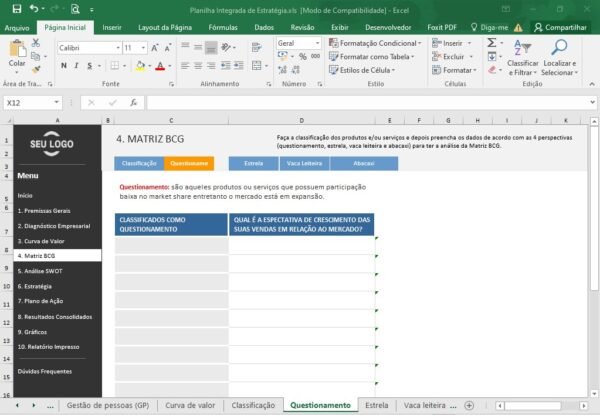Click the formula bar input area
The width and height of the screenshot is (600, 415).
click(x=367, y=103)
